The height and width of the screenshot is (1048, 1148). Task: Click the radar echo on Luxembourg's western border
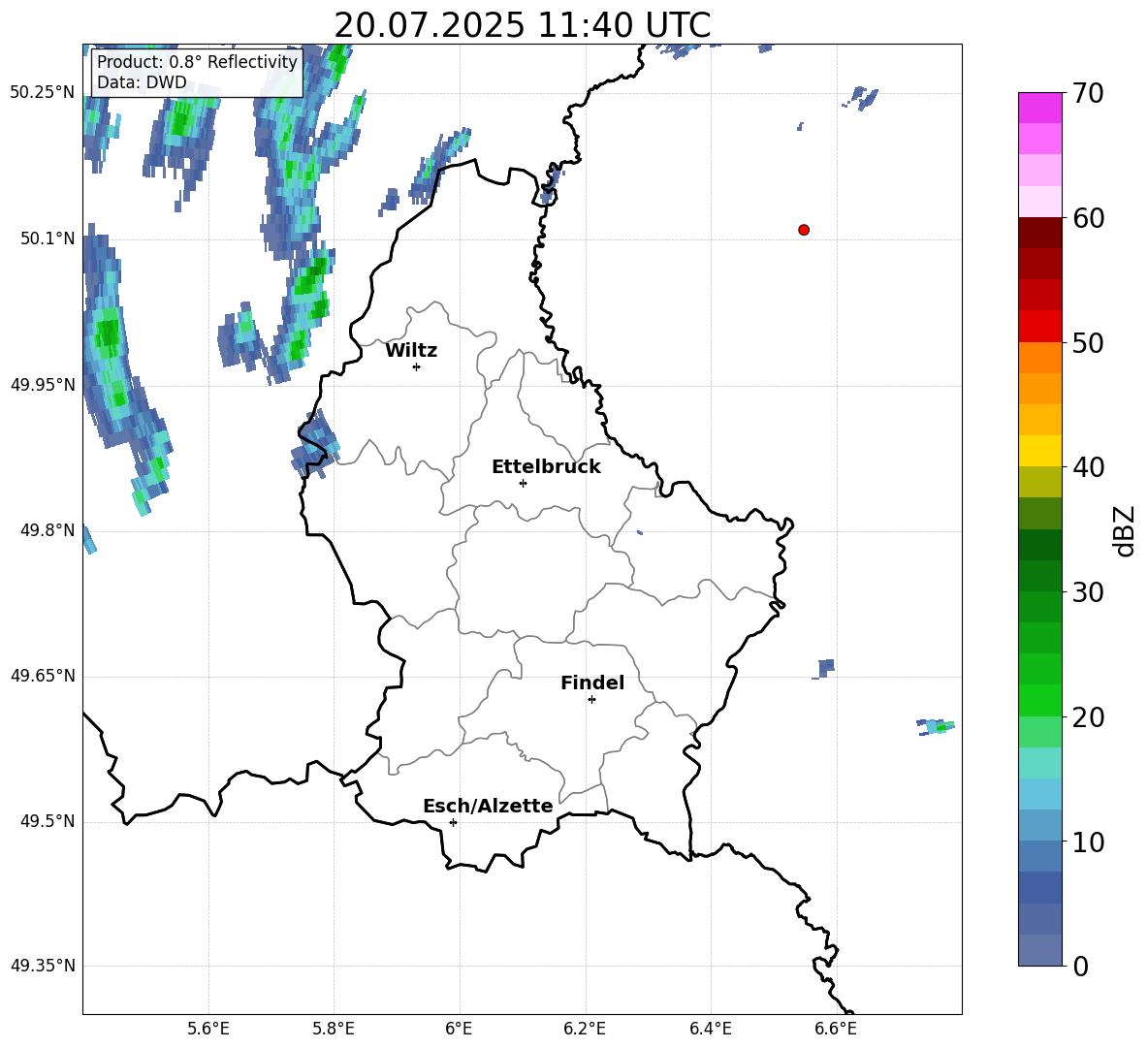(x=315, y=444)
